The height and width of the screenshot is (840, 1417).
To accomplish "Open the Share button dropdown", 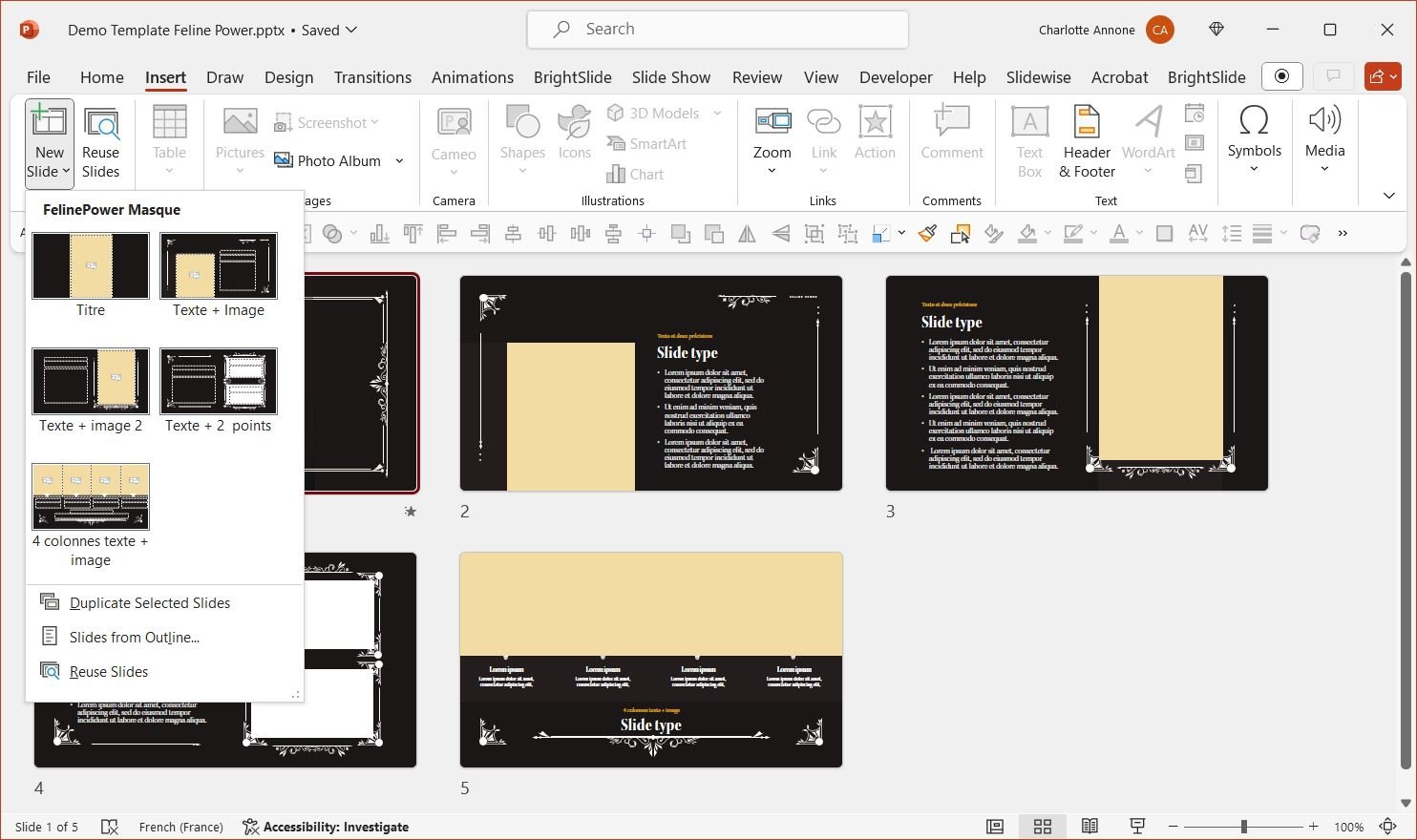I will coord(1383,76).
